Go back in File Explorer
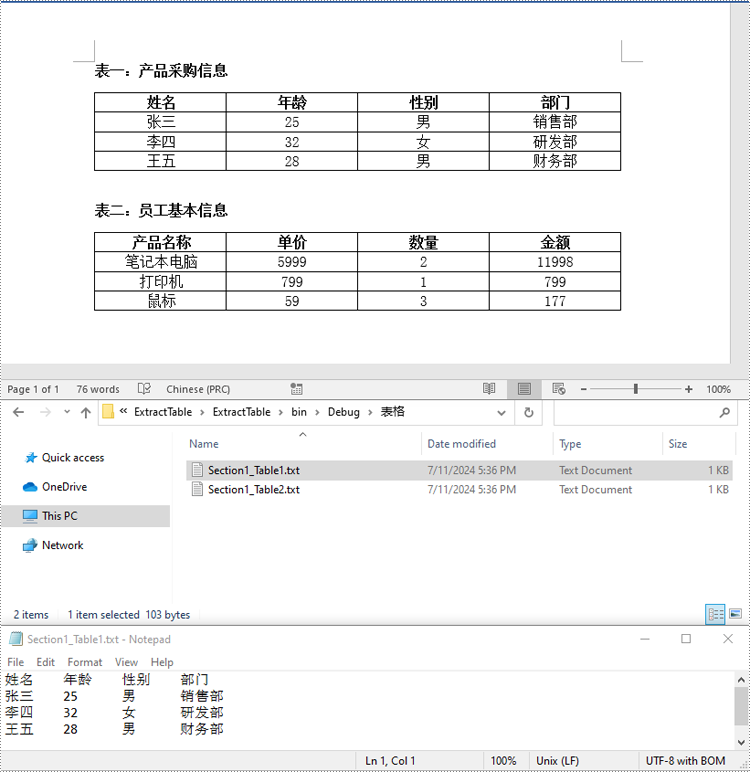Screen dimensions: 750x772 click(x=19, y=412)
